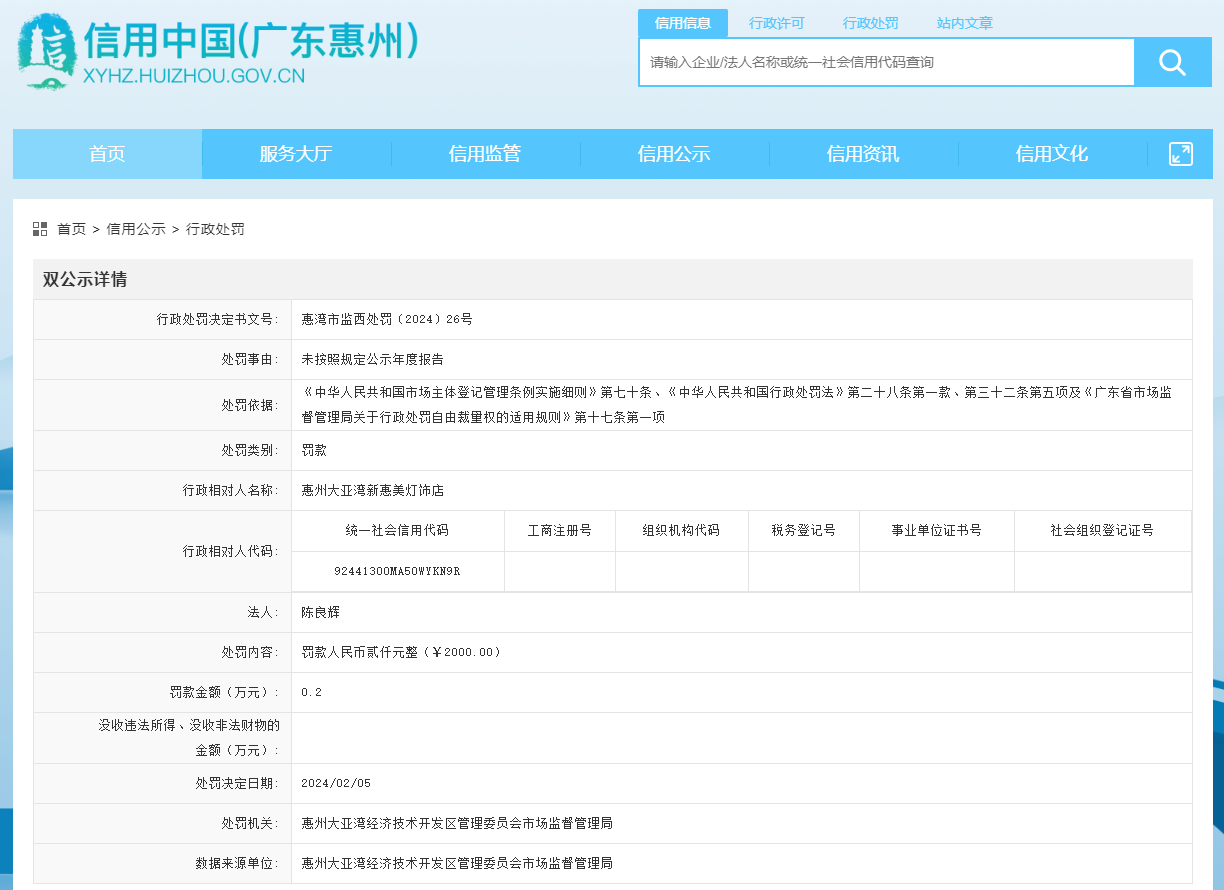1224x890 pixels.
Task: Click the 罚款金额（万元） row label
Action: [x=224, y=692]
